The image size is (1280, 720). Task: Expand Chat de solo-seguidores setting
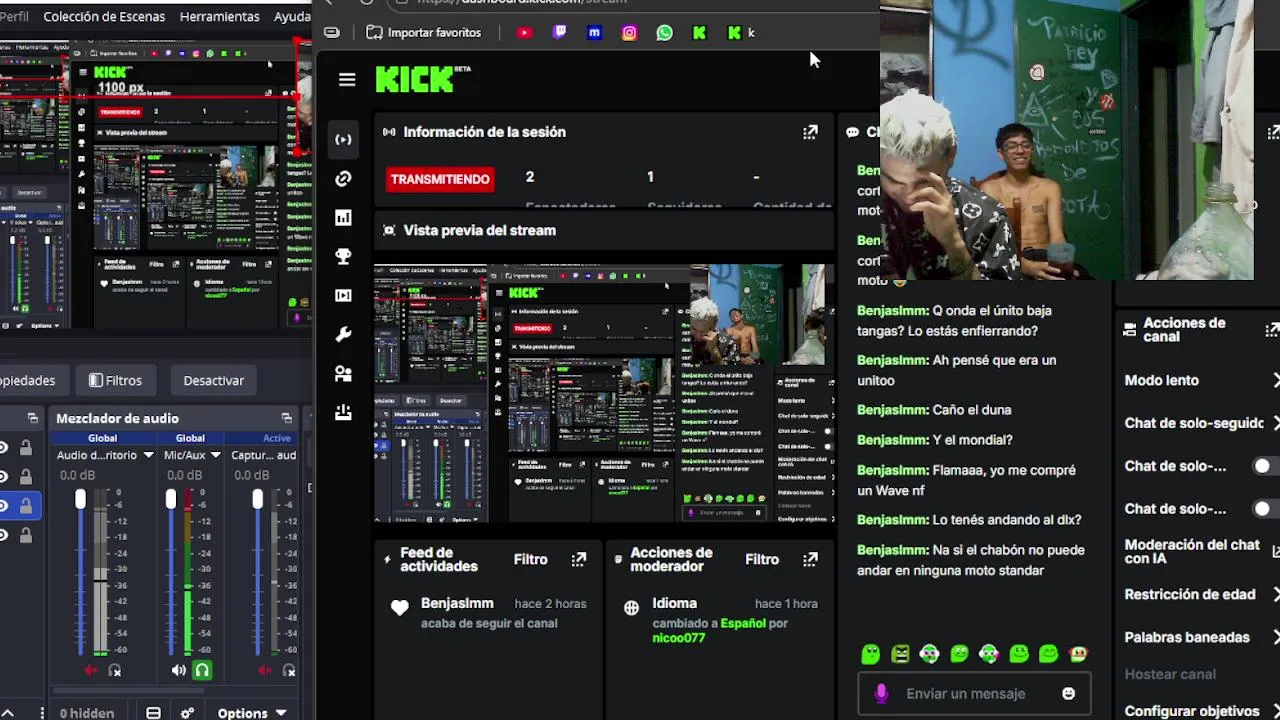(x=1275, y=423)
